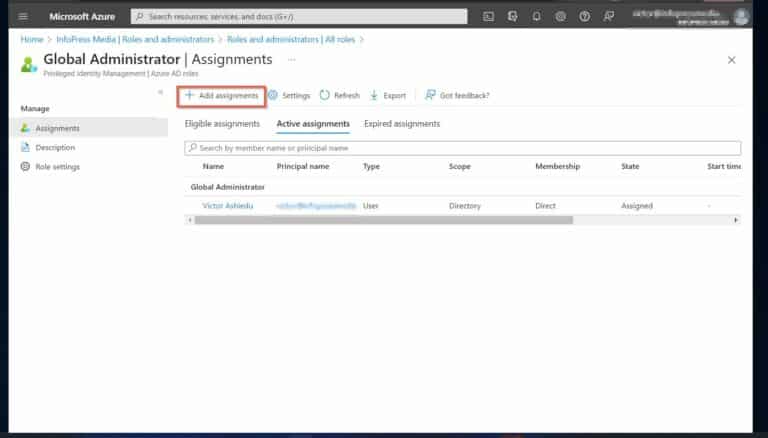
Task: Switch to Eligible assignments tab
Action: [x=222, y=124]
